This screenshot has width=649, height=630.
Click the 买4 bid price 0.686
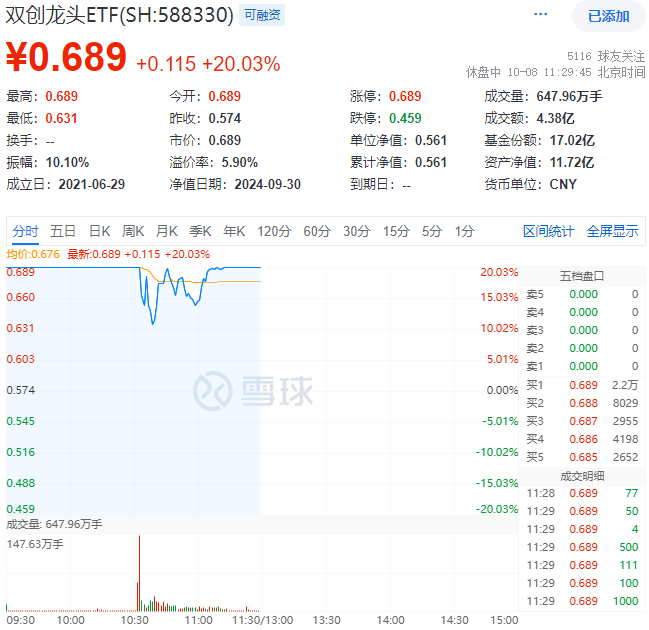tap(584, 439)
